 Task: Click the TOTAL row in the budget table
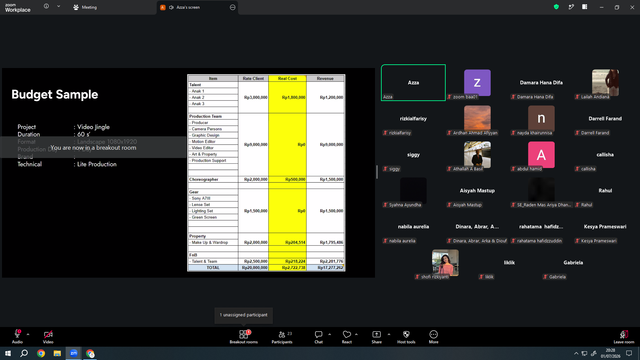tap(266, 268)
